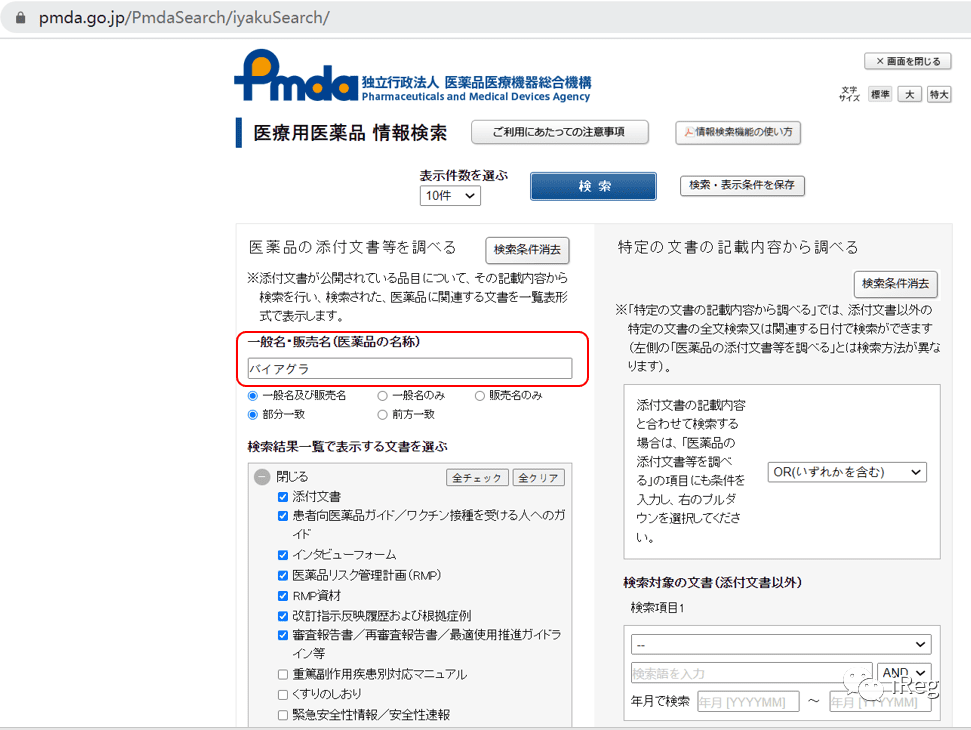This screenshot has width=971, height=730.
Task: Set text size to 大
Action: point(909,94)
